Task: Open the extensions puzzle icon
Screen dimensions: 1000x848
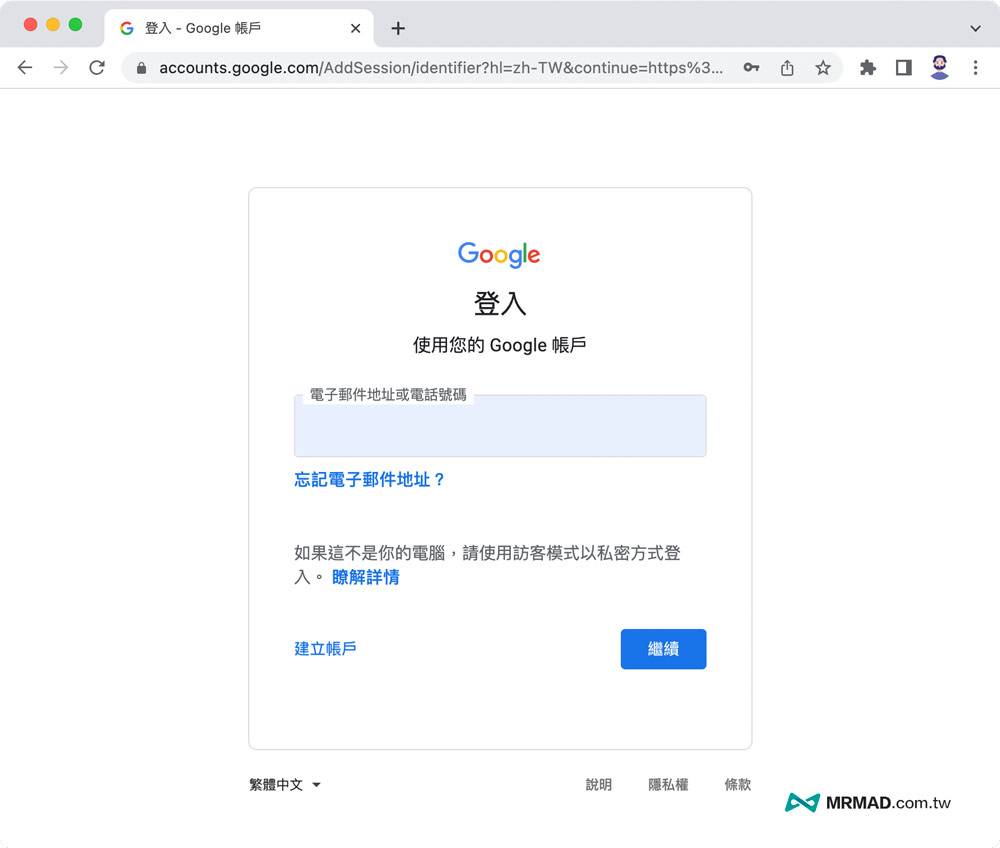Action: tap(867, 68)
